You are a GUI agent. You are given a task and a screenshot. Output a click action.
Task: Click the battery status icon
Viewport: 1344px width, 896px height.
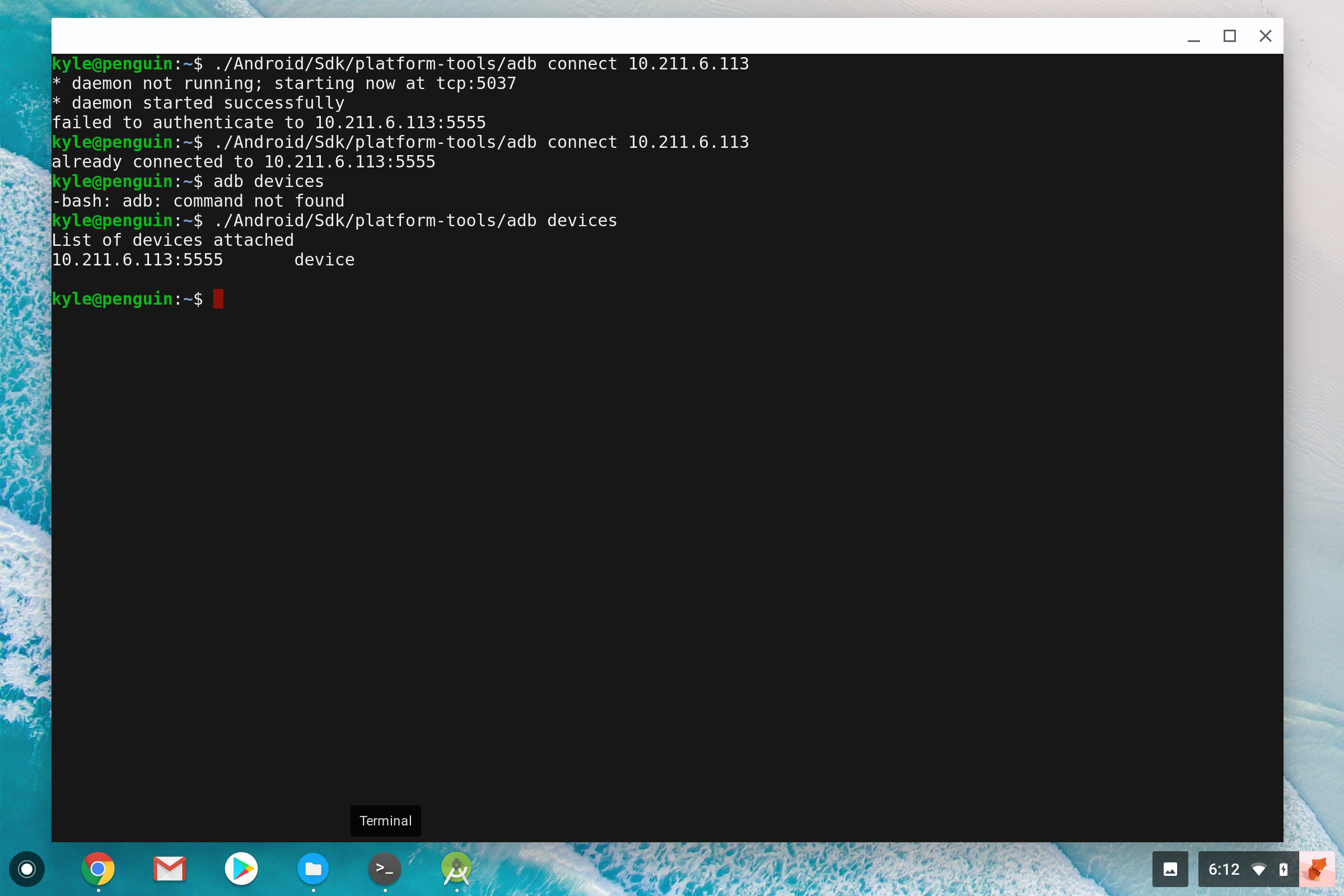[x=1284, y=869]
